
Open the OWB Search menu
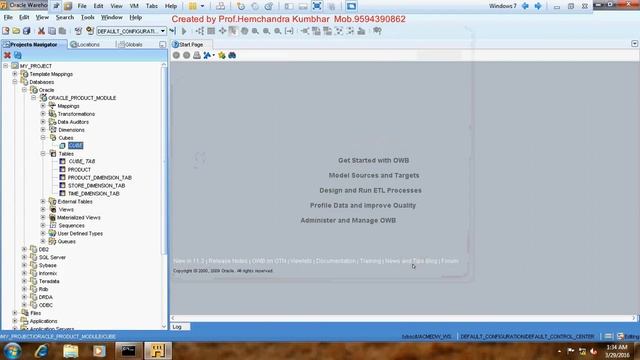tap(64, 17)
